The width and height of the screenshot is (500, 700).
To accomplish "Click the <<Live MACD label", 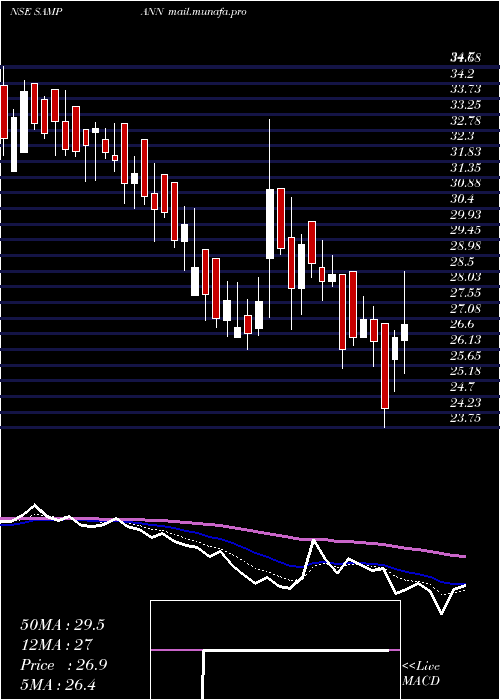I will pyautogui.click(x=421, y=674).
